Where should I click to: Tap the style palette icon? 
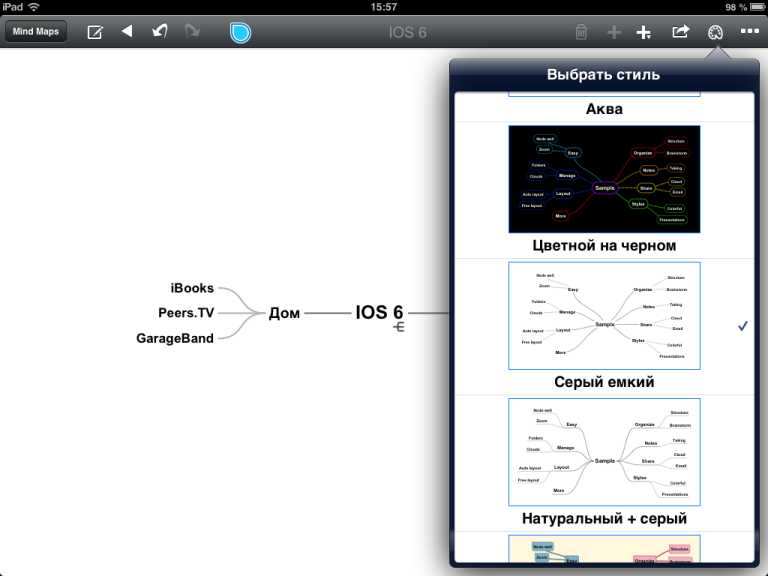point(715,32)
